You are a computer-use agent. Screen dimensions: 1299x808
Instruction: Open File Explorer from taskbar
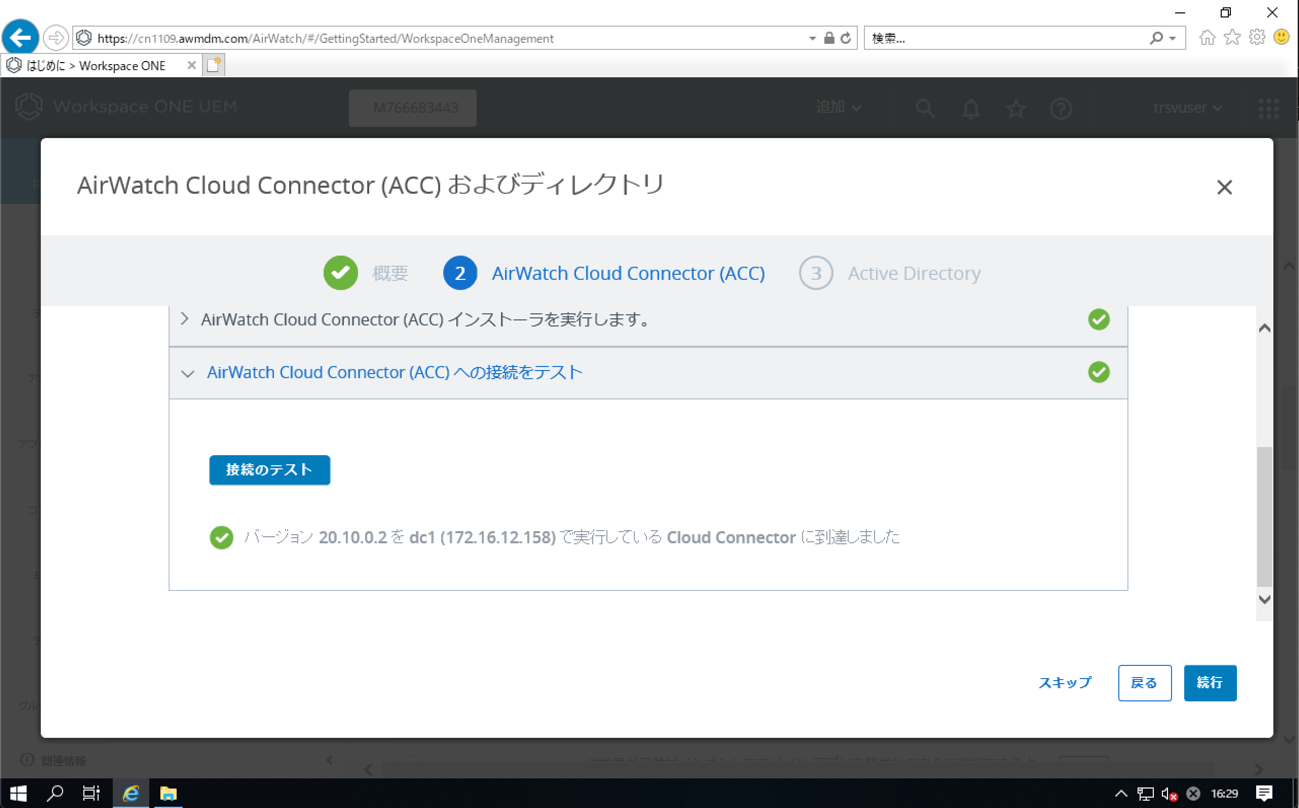click(x=168, y=793)
